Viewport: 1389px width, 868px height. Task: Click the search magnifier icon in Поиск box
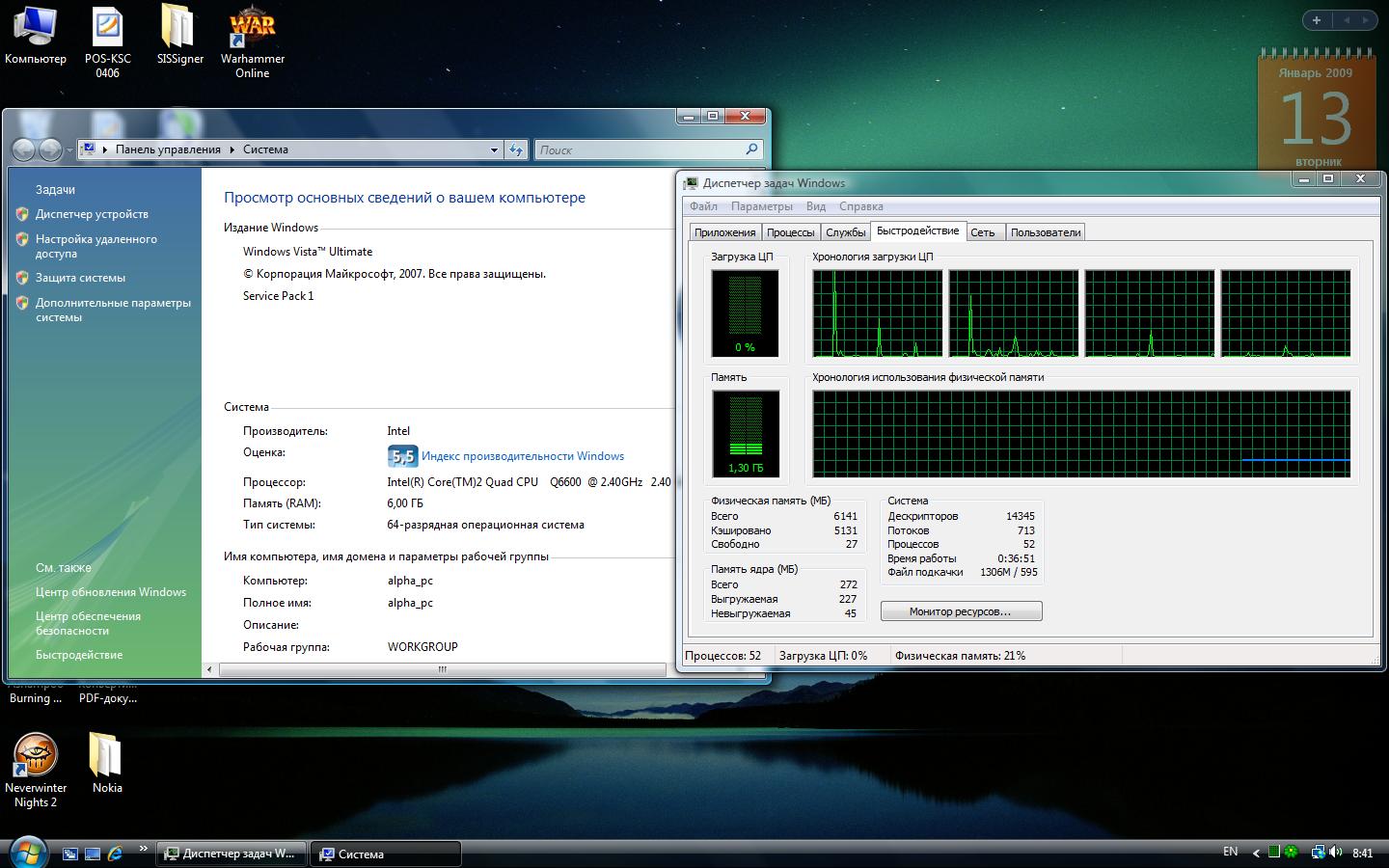pyautogui.click(x=751, y=149)
